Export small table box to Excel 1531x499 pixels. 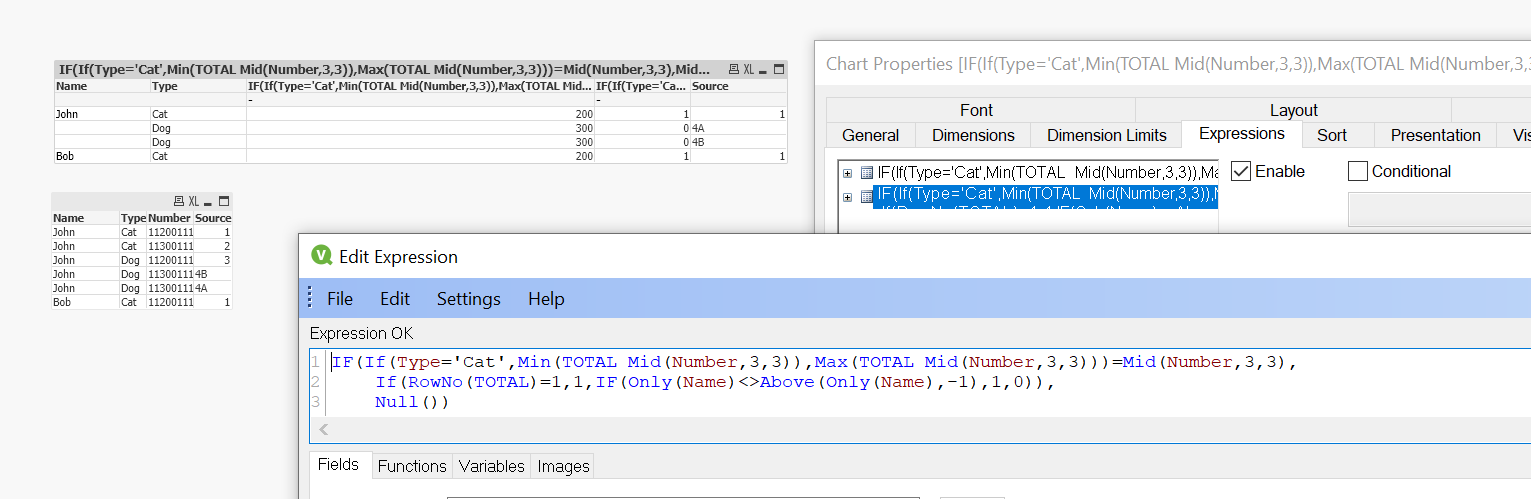[193, 202]
